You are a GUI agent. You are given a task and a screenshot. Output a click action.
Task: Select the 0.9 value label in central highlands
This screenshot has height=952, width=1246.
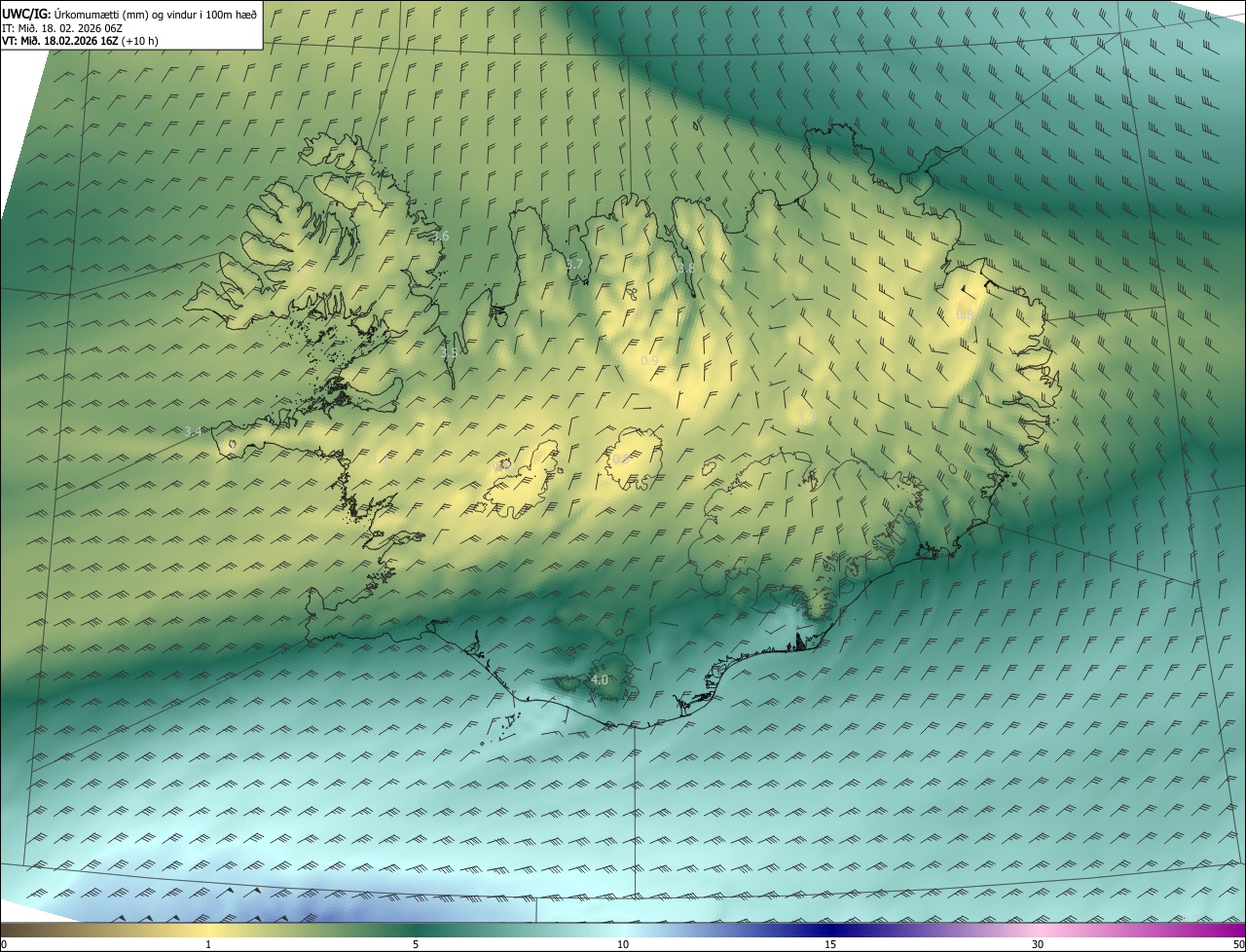tap(649, 361)
